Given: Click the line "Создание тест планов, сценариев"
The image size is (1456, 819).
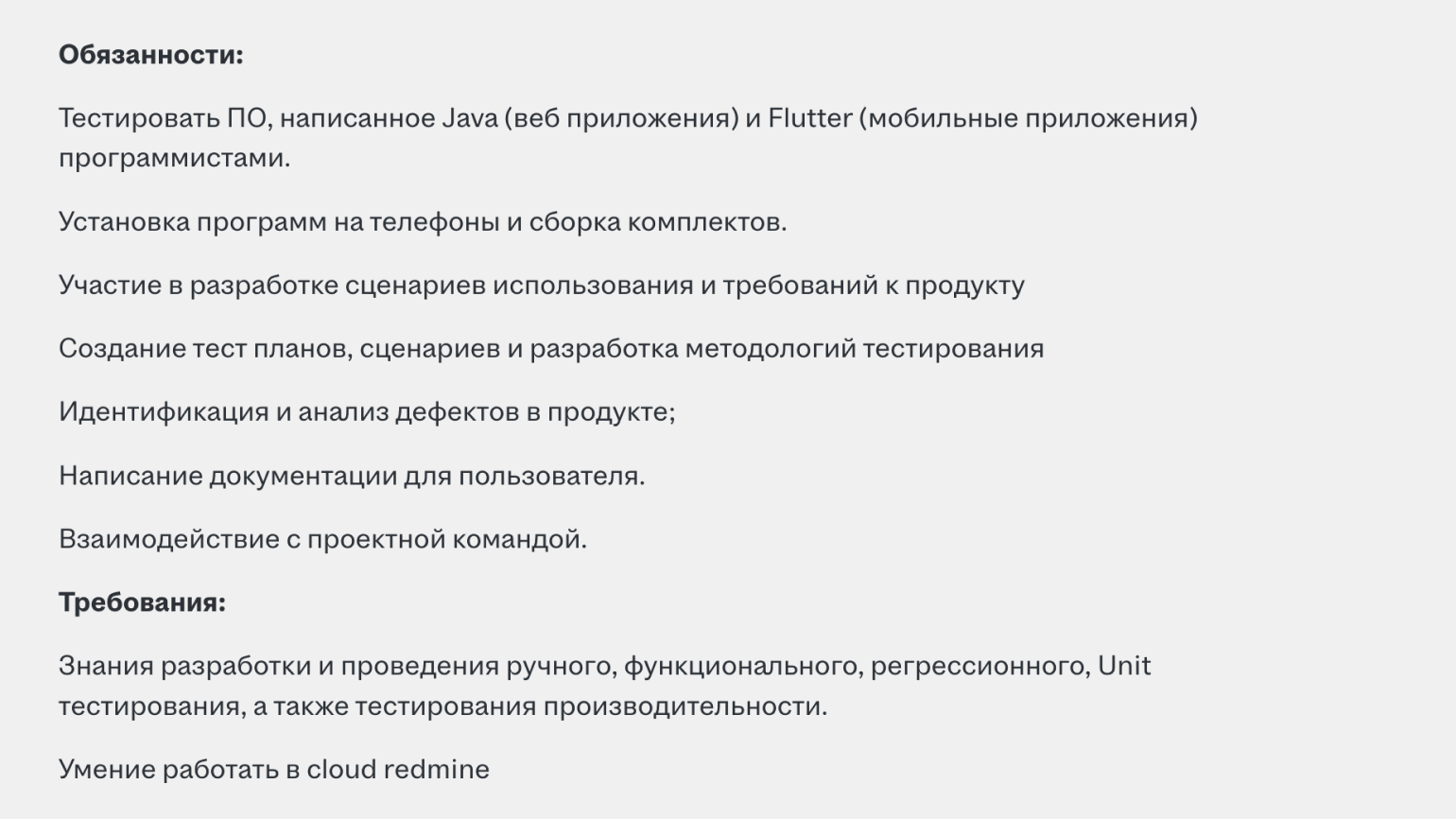Looking at the screenshot, I should click(550, 349).
